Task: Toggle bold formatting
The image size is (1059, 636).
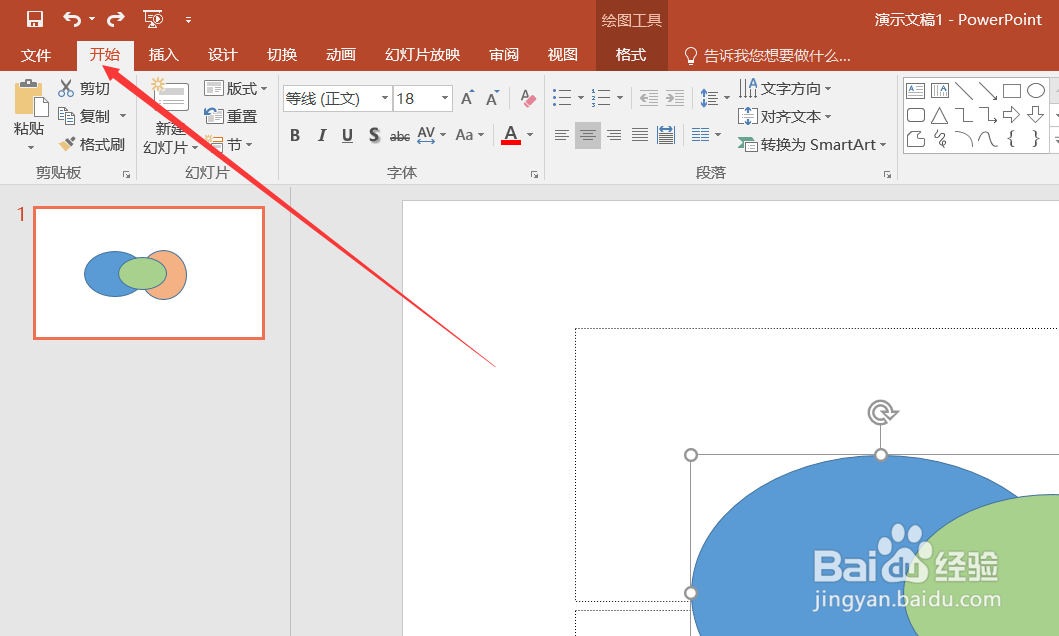Action: [x=294, y=135]
